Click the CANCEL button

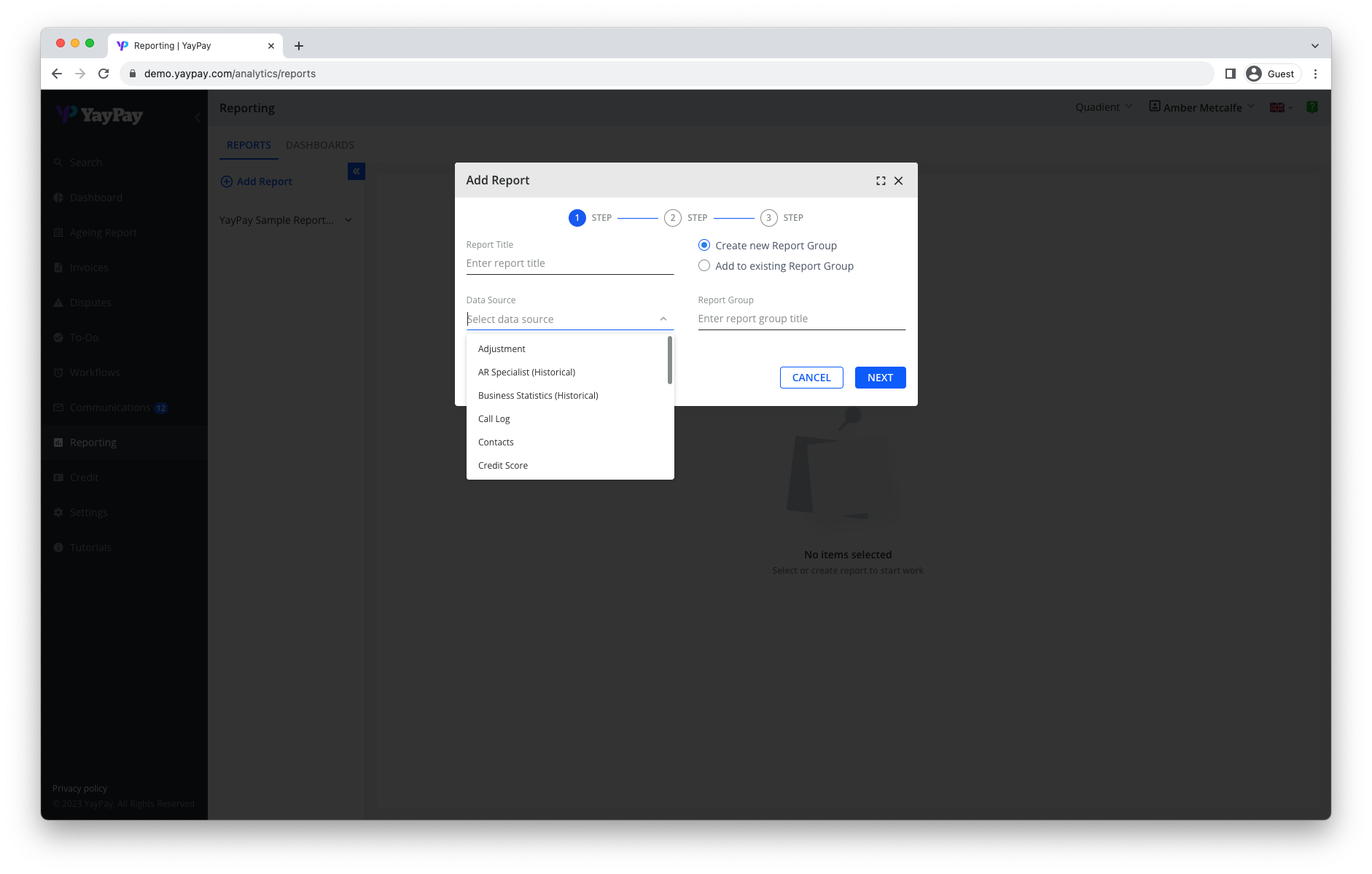(811, 378)
